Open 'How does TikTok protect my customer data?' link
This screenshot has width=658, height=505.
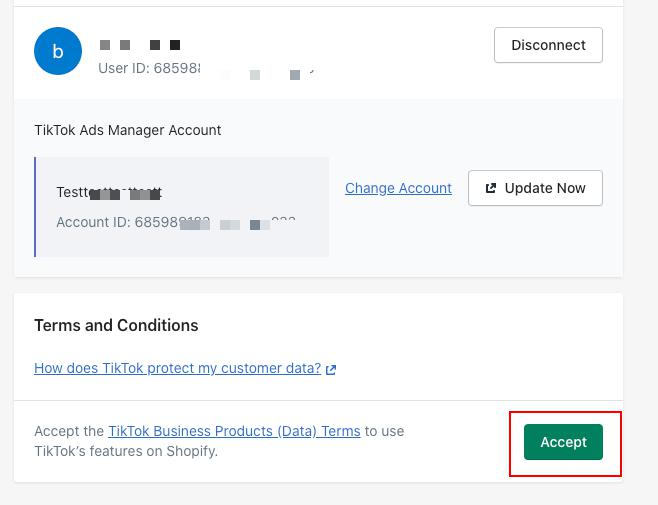click(x=178, y=368)
